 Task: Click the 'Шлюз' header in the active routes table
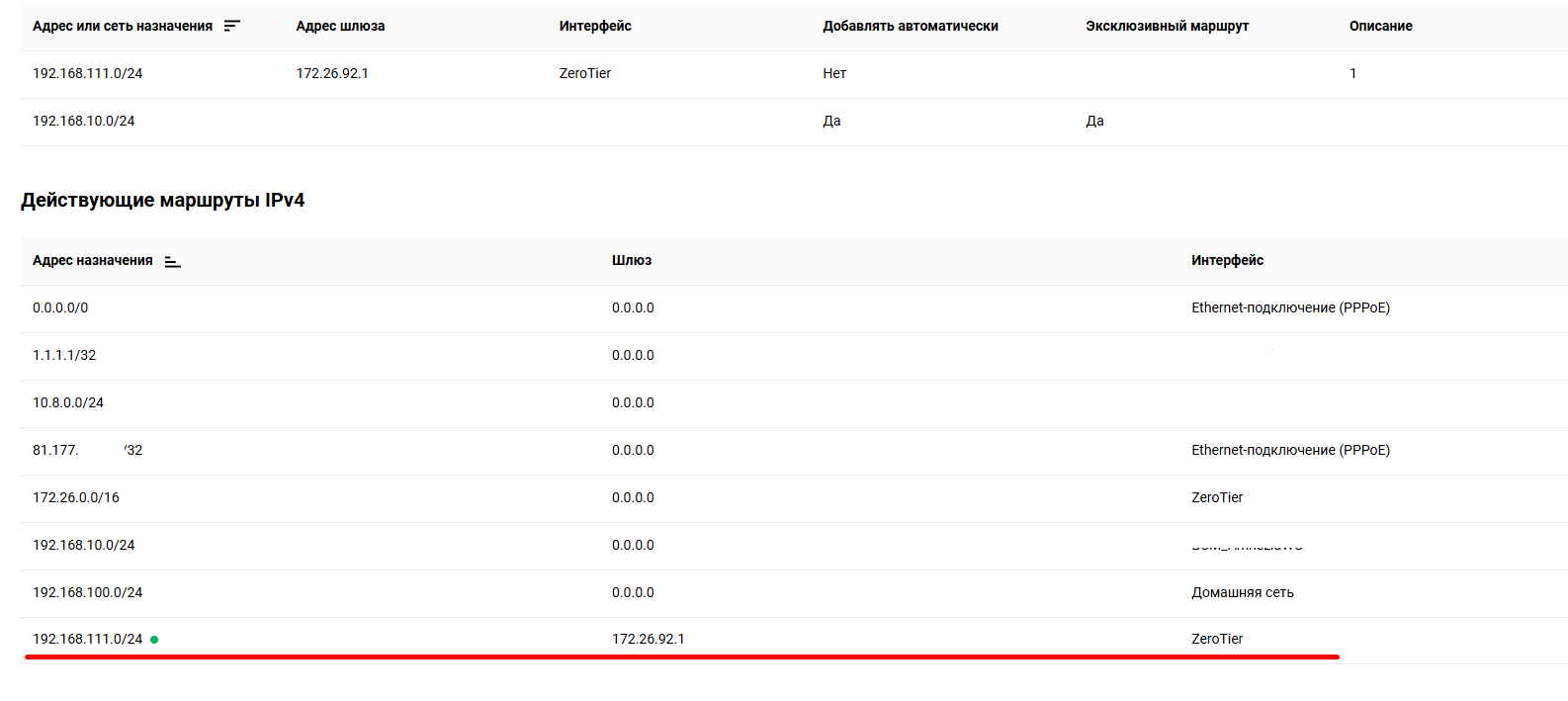tap(631, 260)
